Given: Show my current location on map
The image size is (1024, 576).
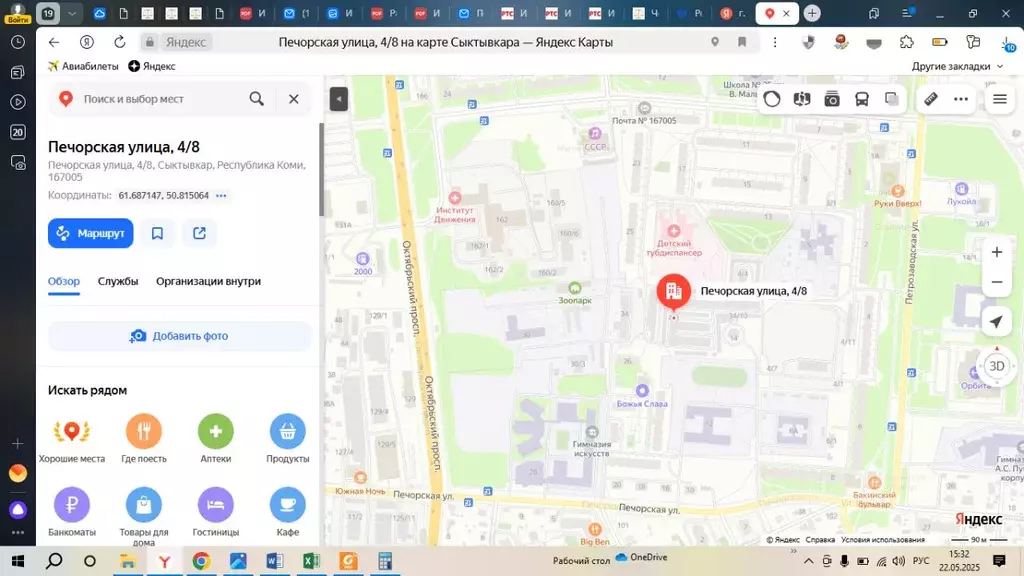Looking at the screenshot, I should tap(997, 321).
